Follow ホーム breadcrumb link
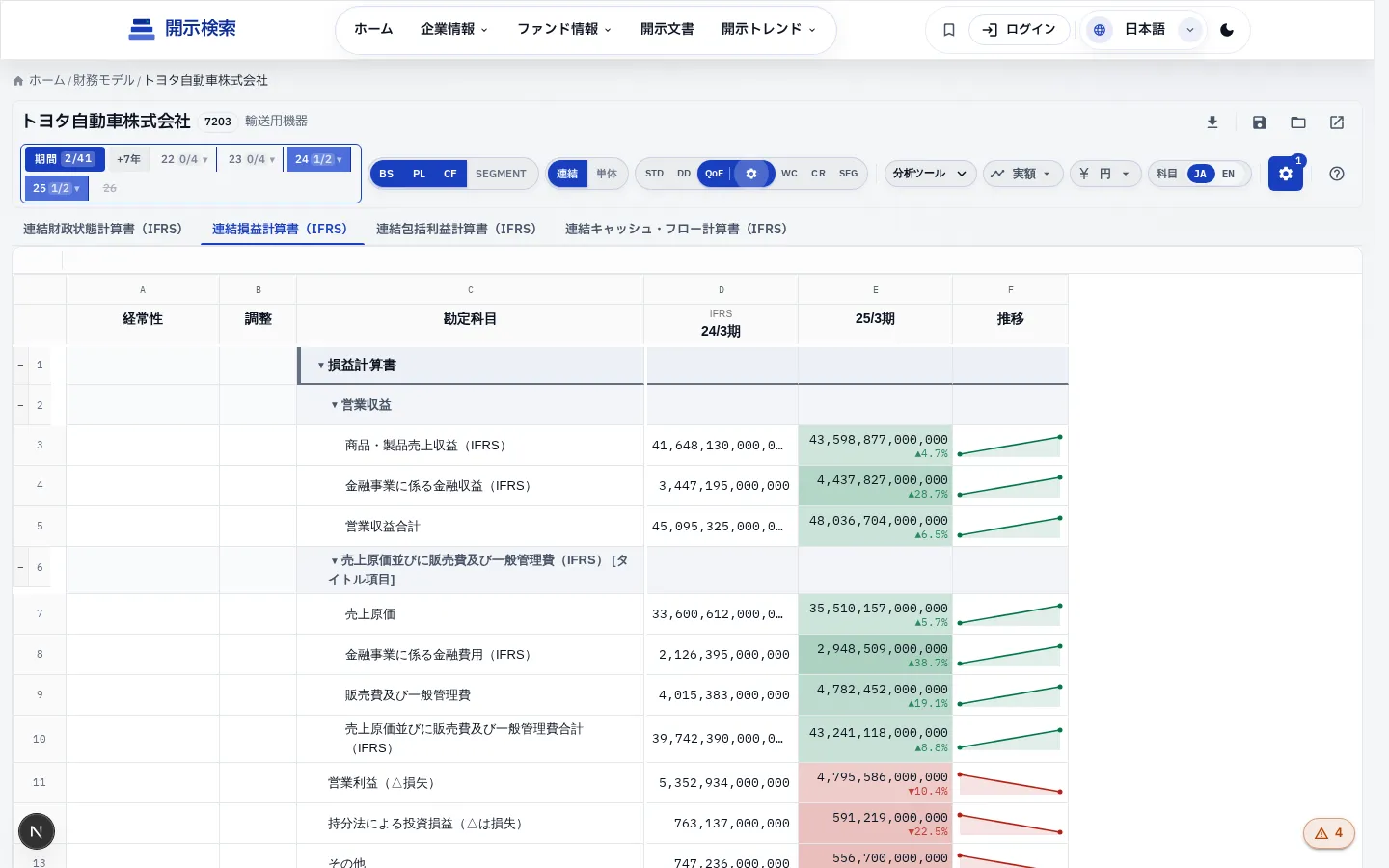 [47, 81]
